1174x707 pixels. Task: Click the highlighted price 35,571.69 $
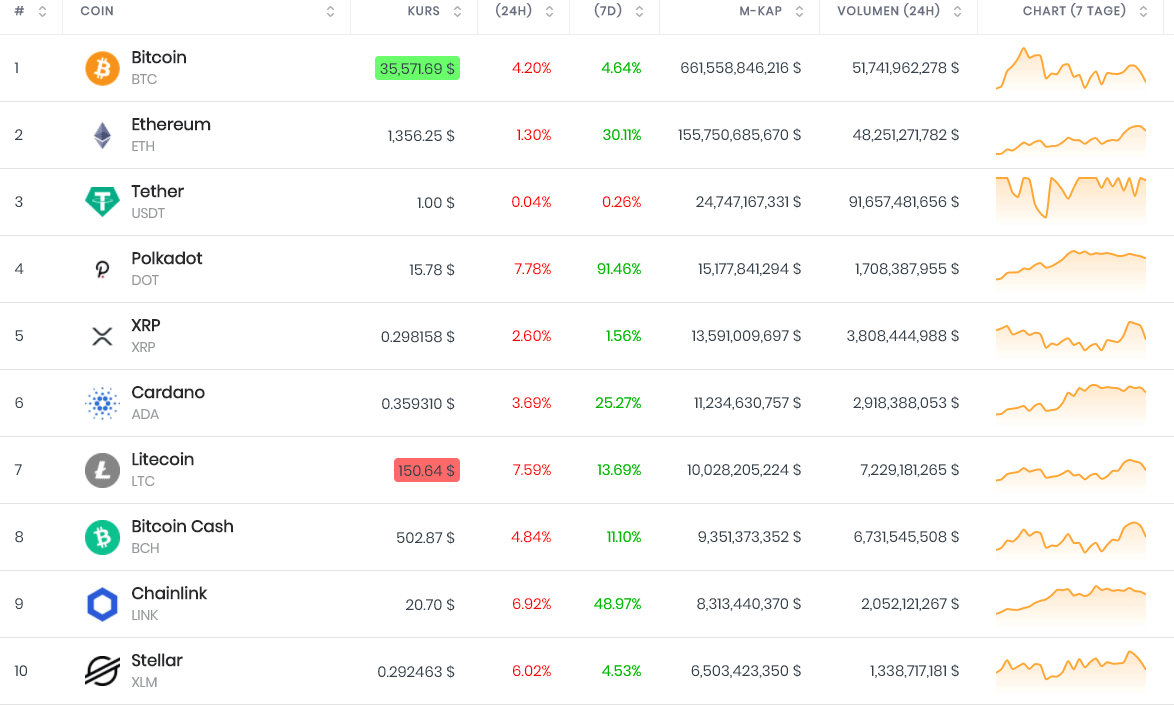click(x=417, y=68)
